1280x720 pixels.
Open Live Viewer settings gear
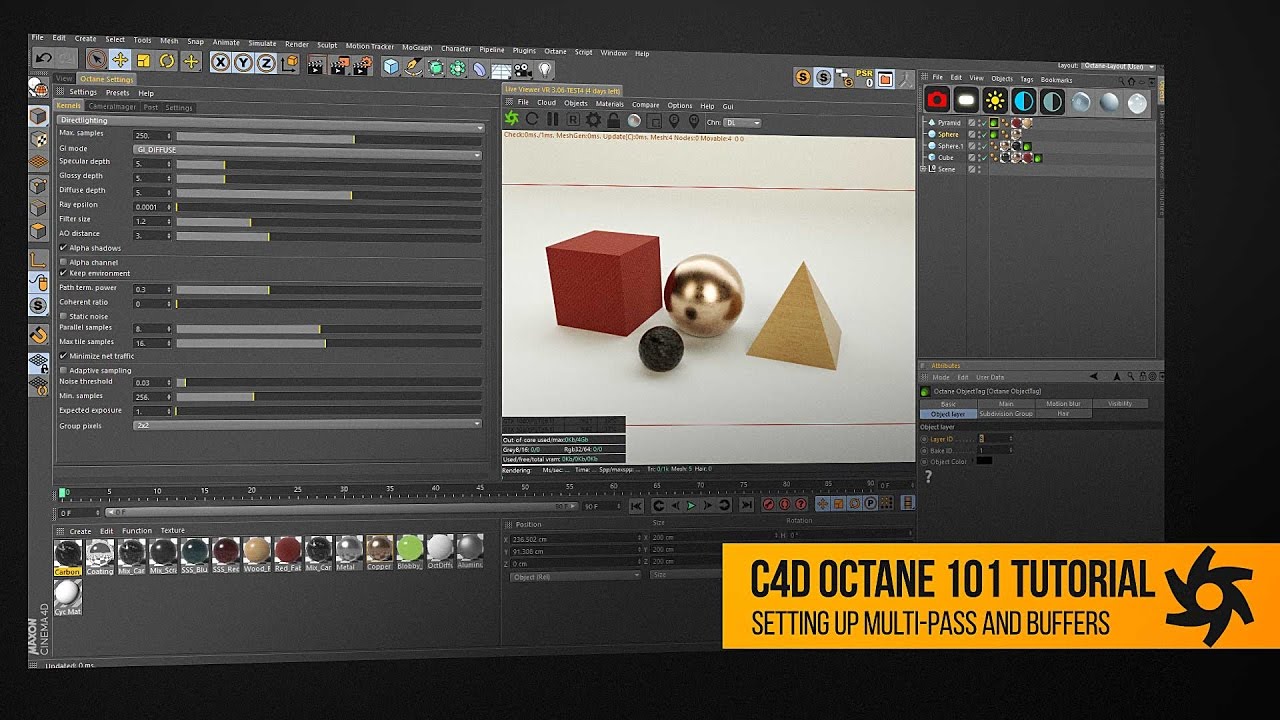pyautogui.click(x=593, y=121)
